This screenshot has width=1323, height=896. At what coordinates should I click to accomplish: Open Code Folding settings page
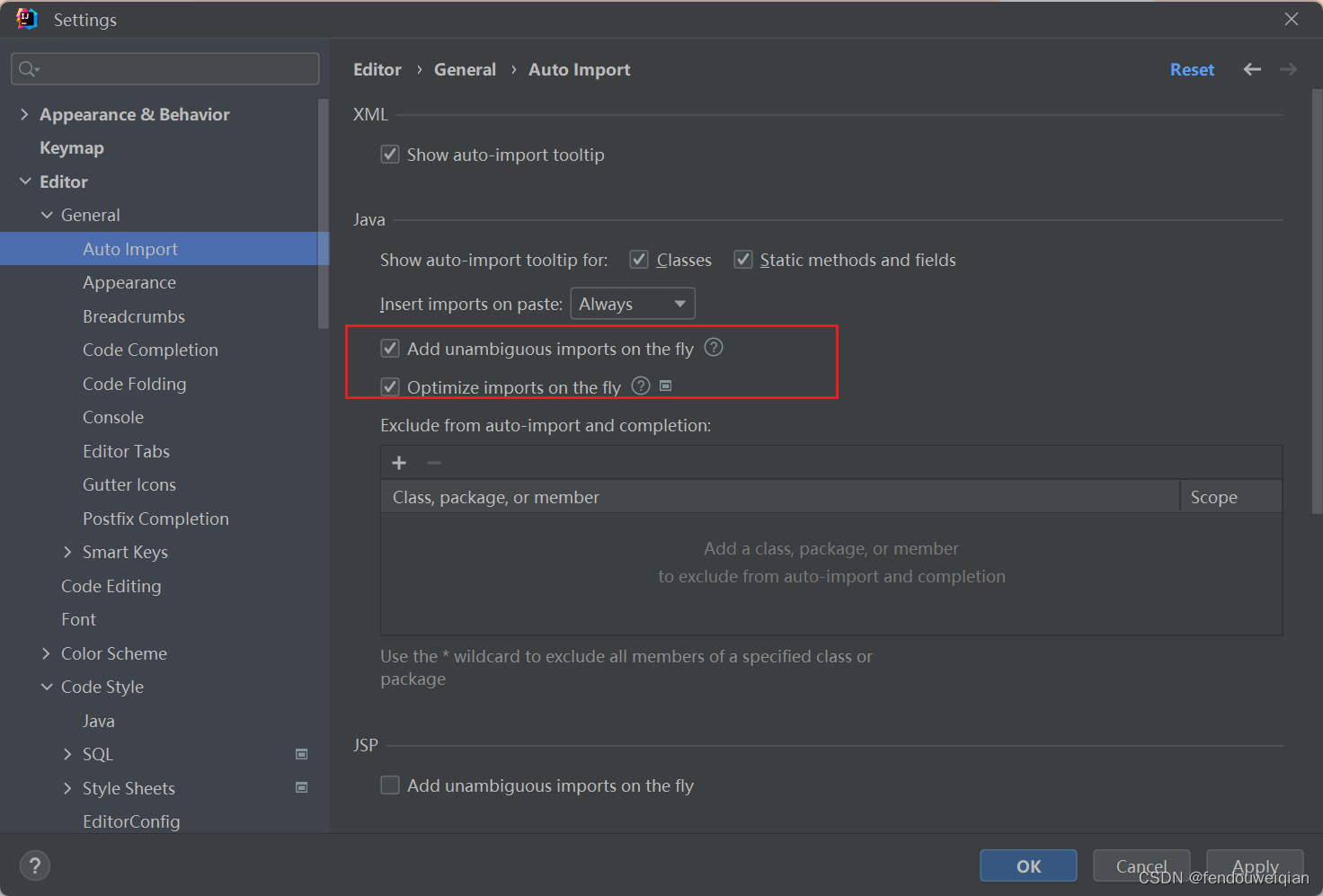coord(135,384)
